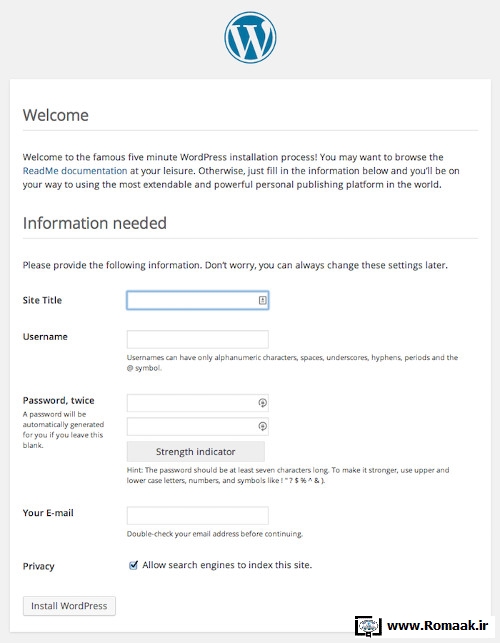Focus the Site Title input field
The height and width of the screenshot is (643, 500).
pyautogui.click(x=198, y=300)
